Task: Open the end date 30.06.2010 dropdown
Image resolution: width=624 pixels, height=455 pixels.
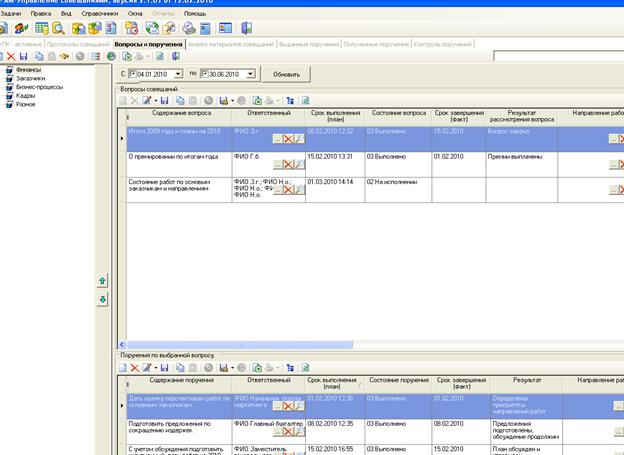Action: [x=250, y=74]
